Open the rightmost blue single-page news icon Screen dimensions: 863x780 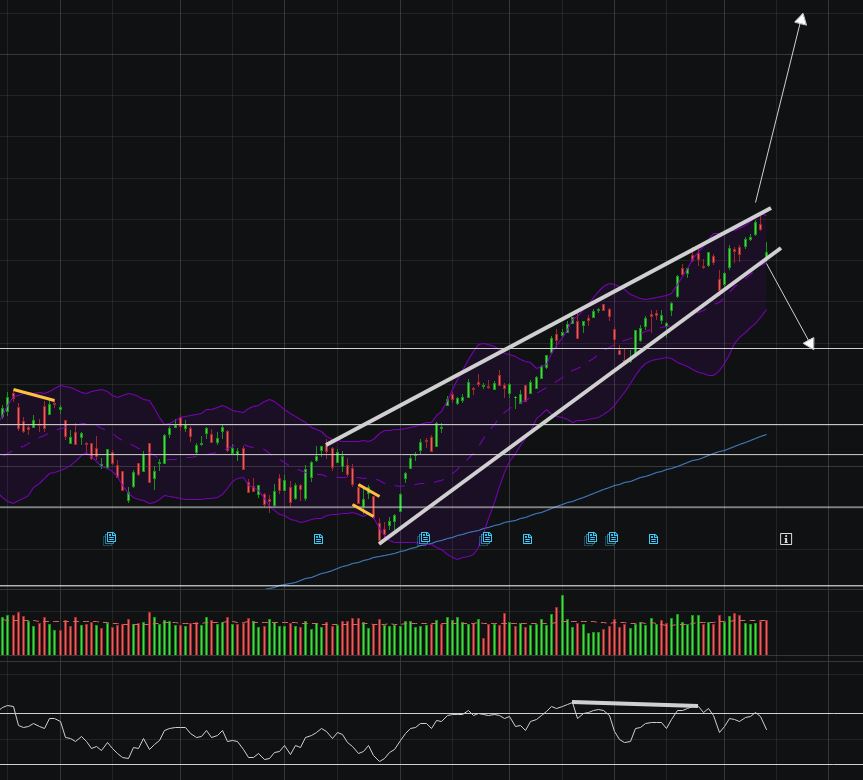653,539
